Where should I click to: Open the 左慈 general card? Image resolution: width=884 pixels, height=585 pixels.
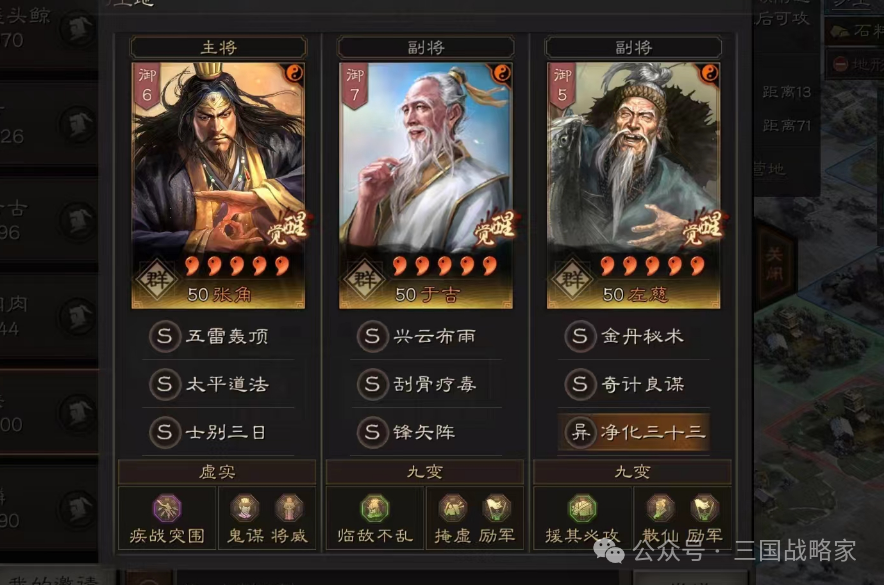pyautogui.click(x=634, y=185)
